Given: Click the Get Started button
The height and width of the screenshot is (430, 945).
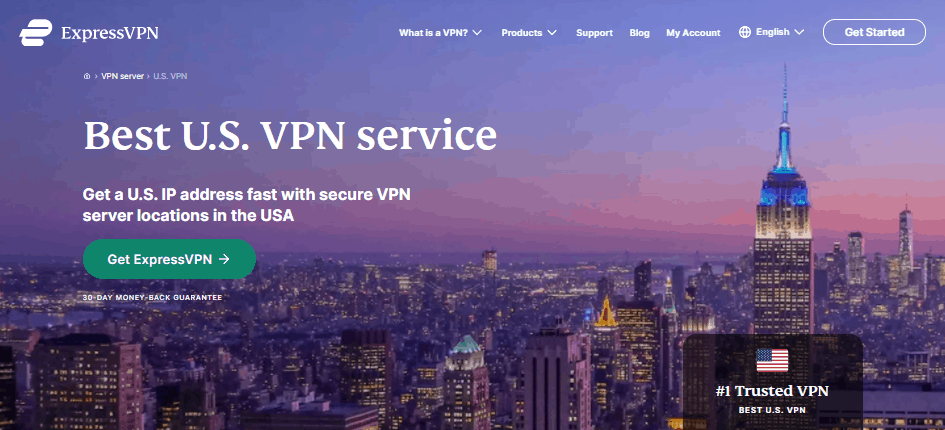Looking at the screenshot, I should 874,32.
